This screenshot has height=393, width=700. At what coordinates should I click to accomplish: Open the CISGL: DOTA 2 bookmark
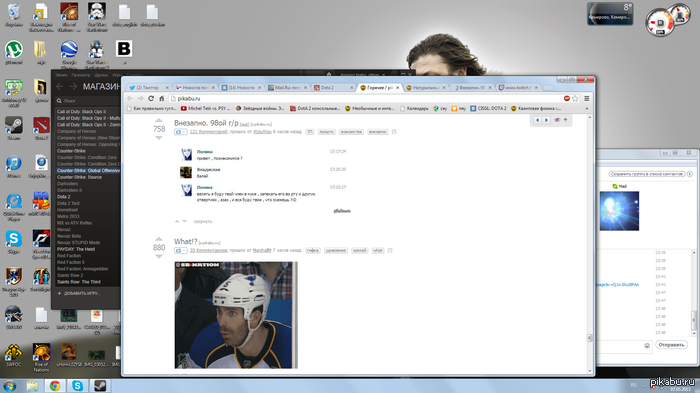coord(488,109)
